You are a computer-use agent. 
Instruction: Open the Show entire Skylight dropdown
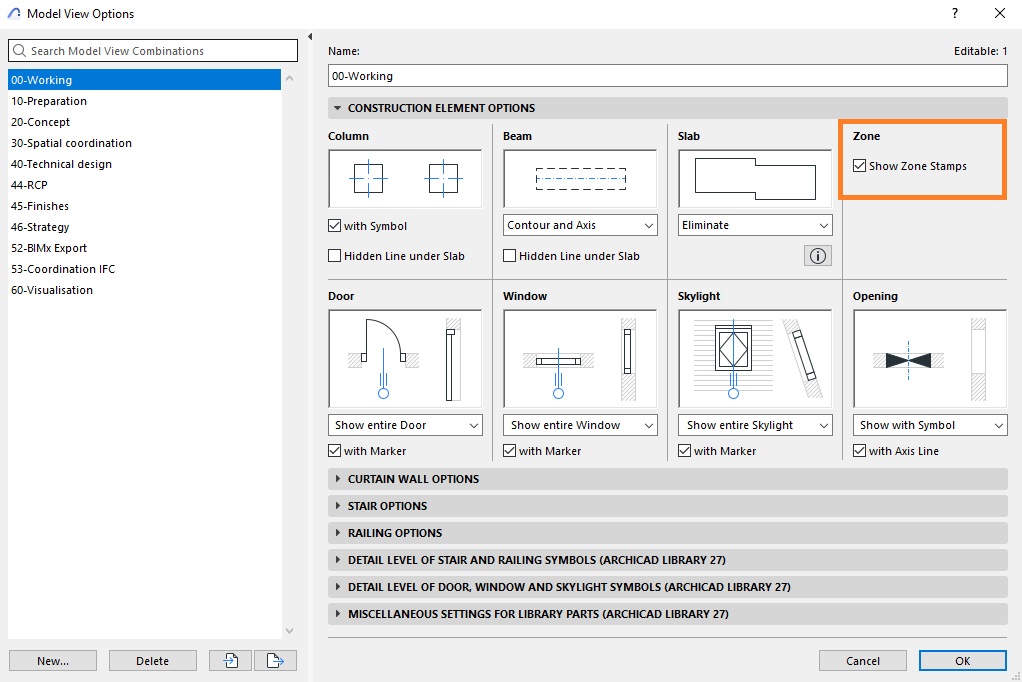755,425
